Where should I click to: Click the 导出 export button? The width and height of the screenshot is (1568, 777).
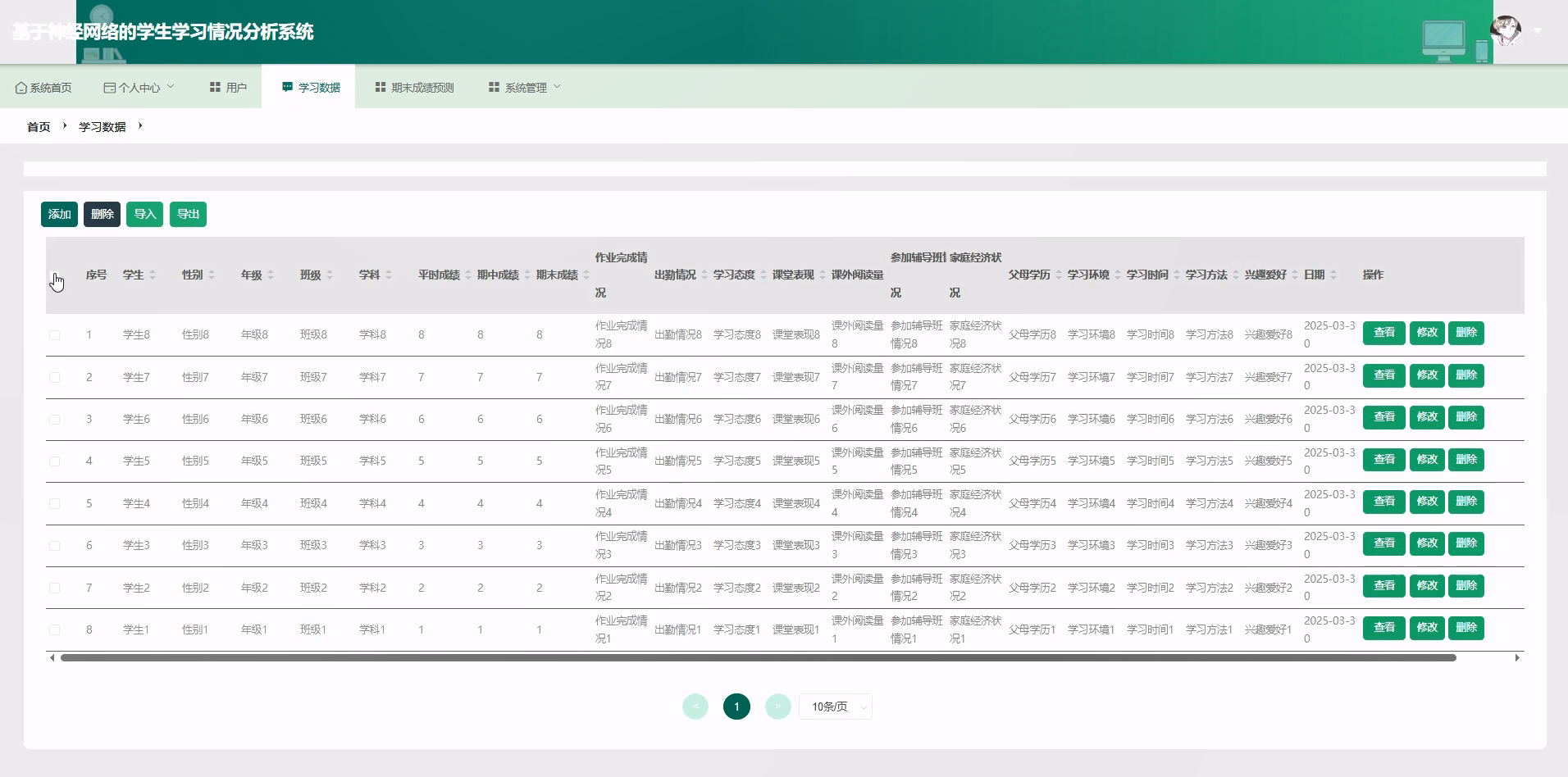click(188, 215)
